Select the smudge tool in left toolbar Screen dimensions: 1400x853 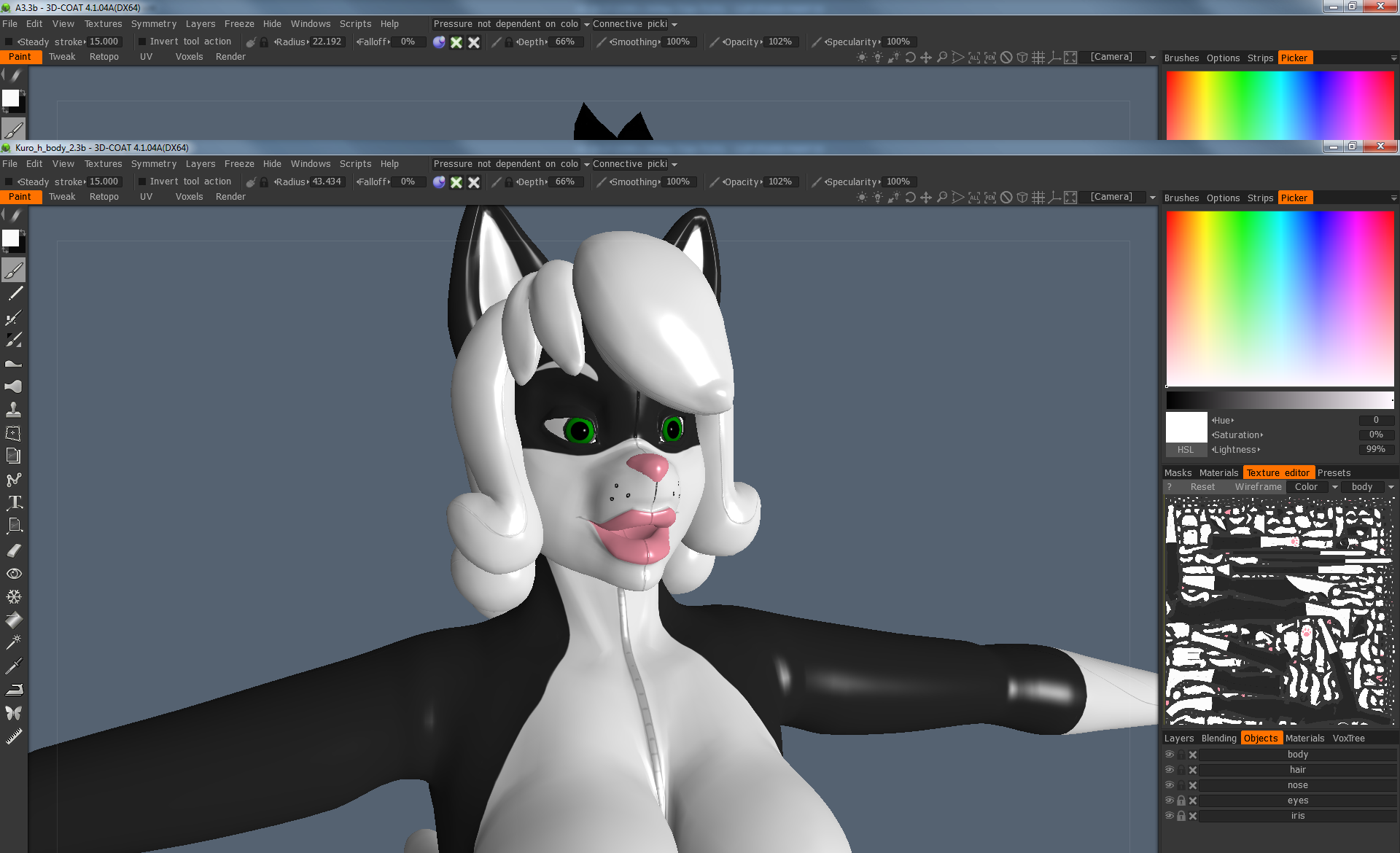pyautogui.click(x=13, y=386)
